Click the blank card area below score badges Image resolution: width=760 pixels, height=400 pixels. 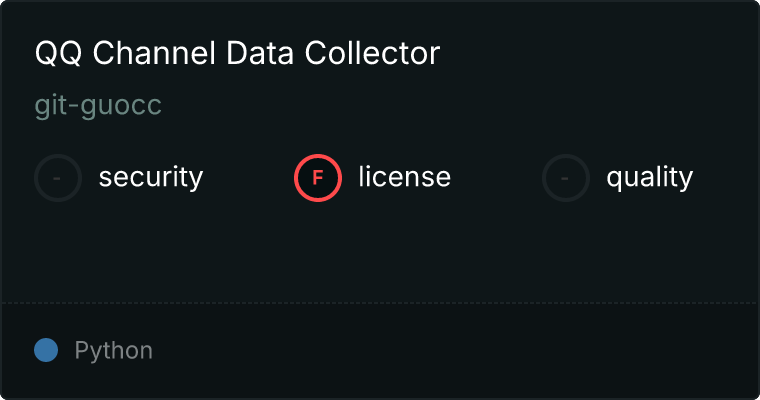point(380,250)
